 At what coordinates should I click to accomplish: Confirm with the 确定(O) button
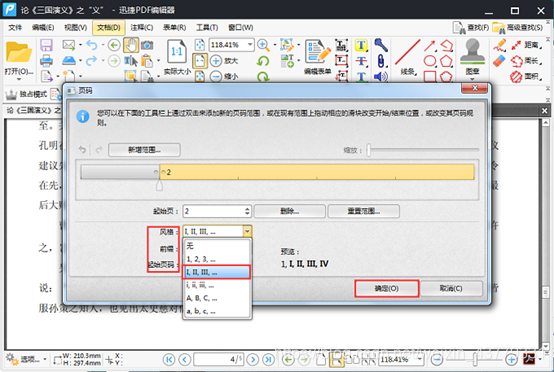pos(387,289)
